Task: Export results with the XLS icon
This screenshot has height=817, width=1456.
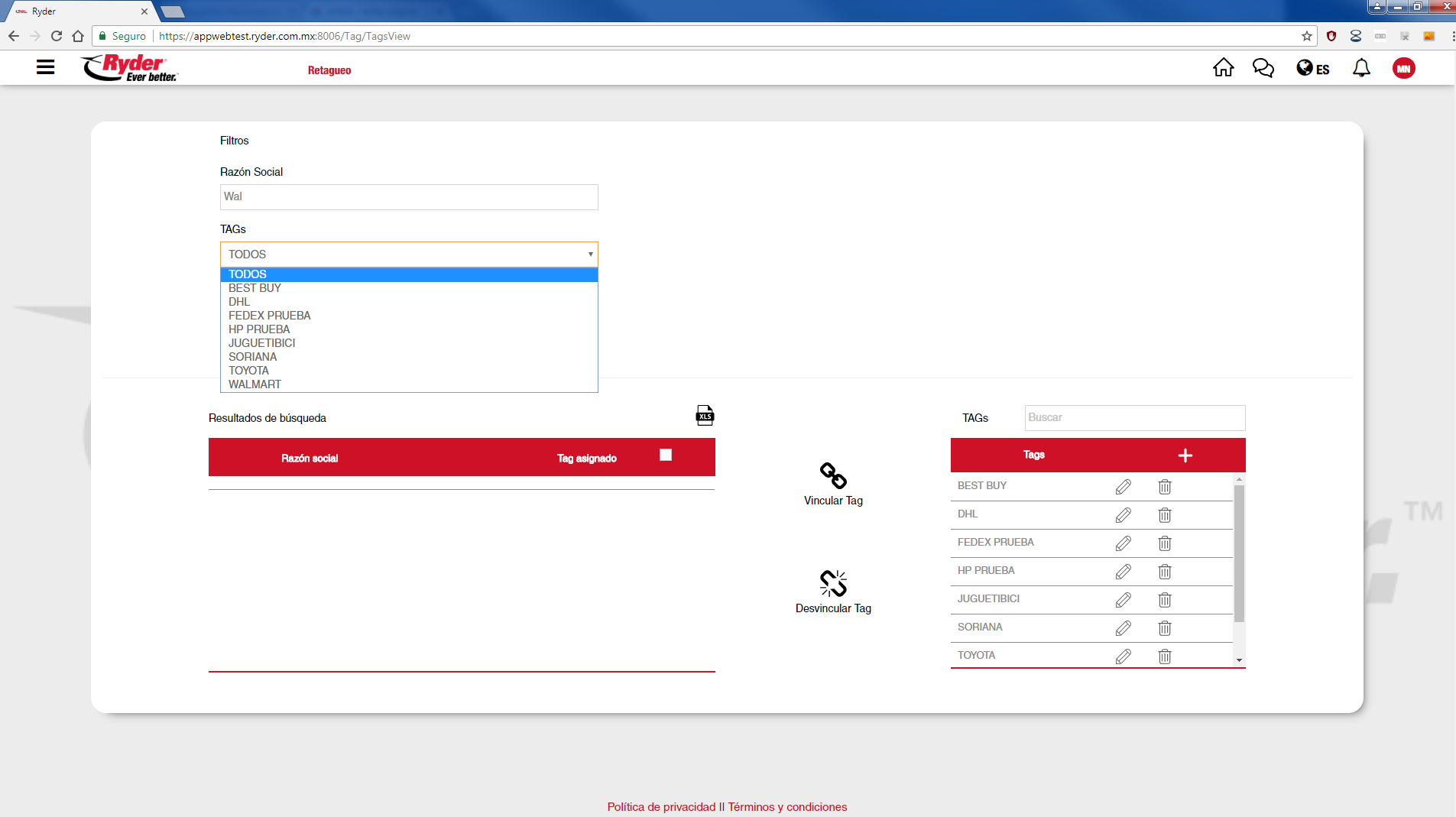Action: pyautogui.click(x=704, y=415)
